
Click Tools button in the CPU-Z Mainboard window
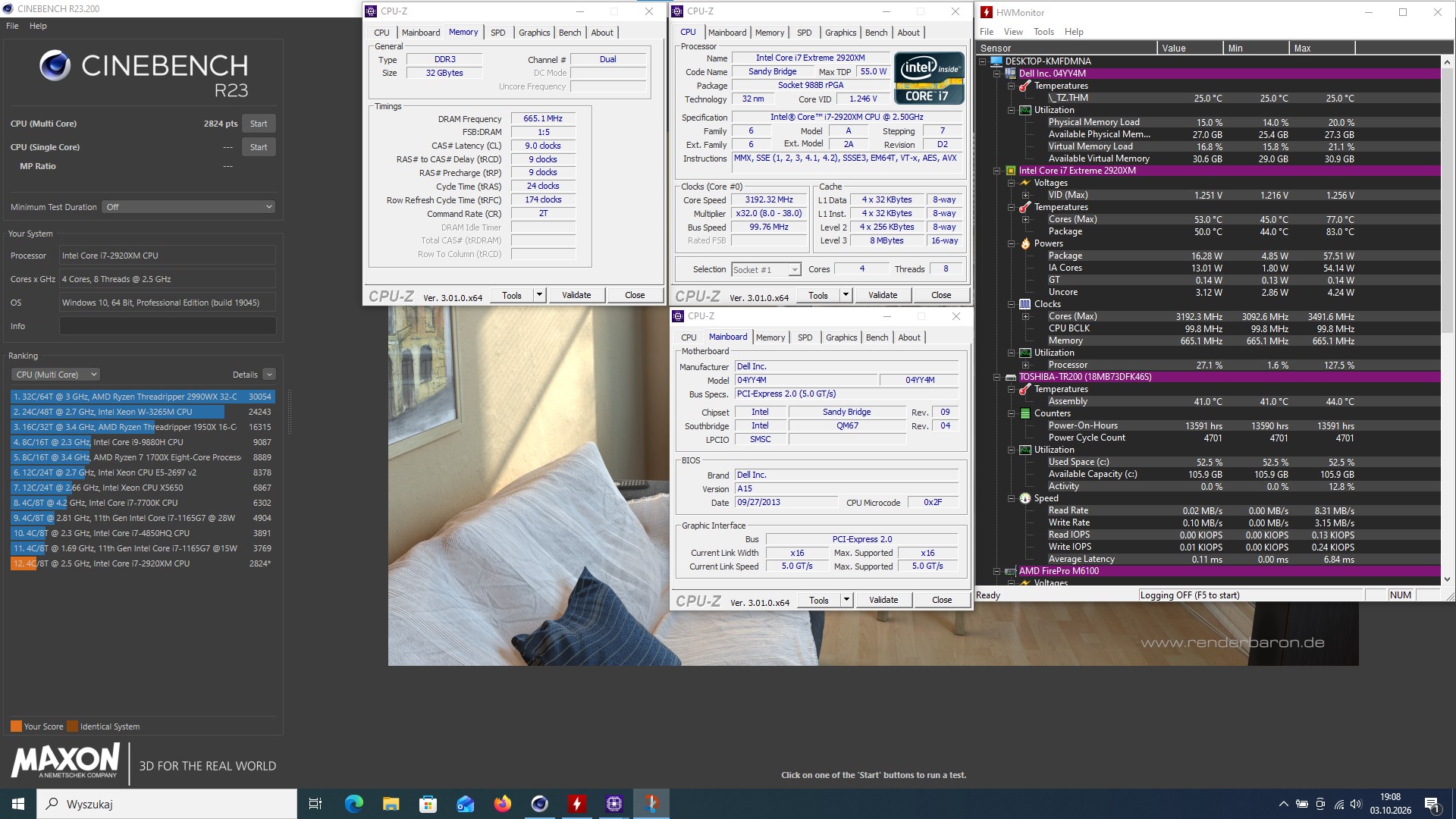[x=819, y=600]
